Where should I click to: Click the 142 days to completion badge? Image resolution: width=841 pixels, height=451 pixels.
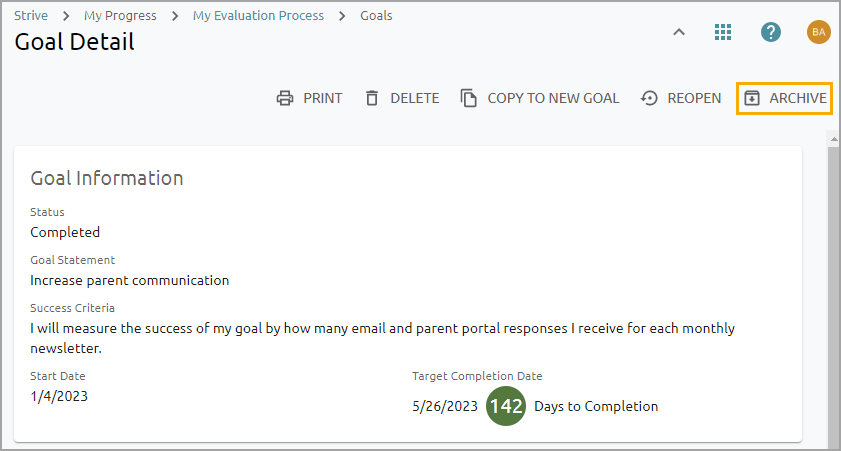[x=506, y=407]
